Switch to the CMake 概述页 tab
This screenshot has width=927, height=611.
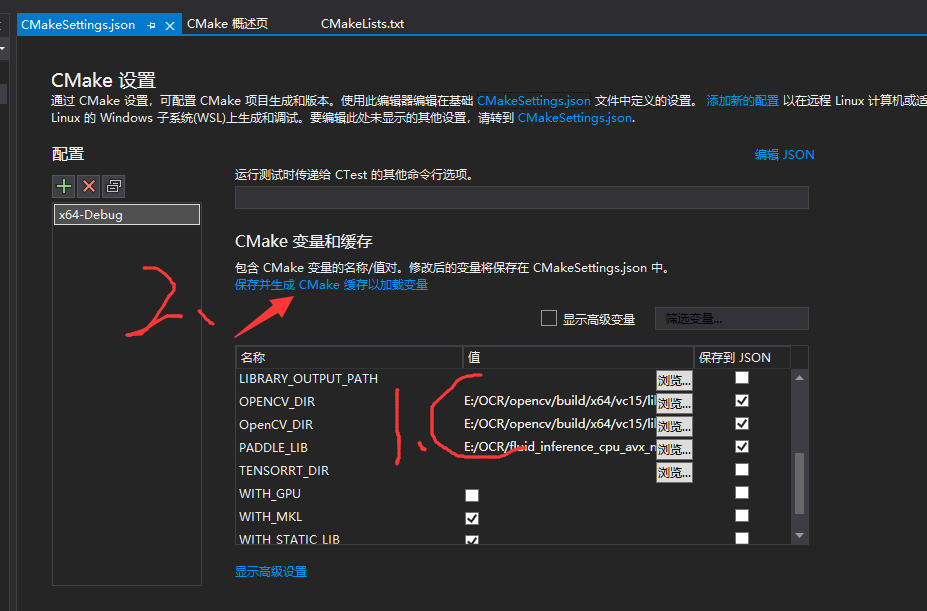(227, 23)
